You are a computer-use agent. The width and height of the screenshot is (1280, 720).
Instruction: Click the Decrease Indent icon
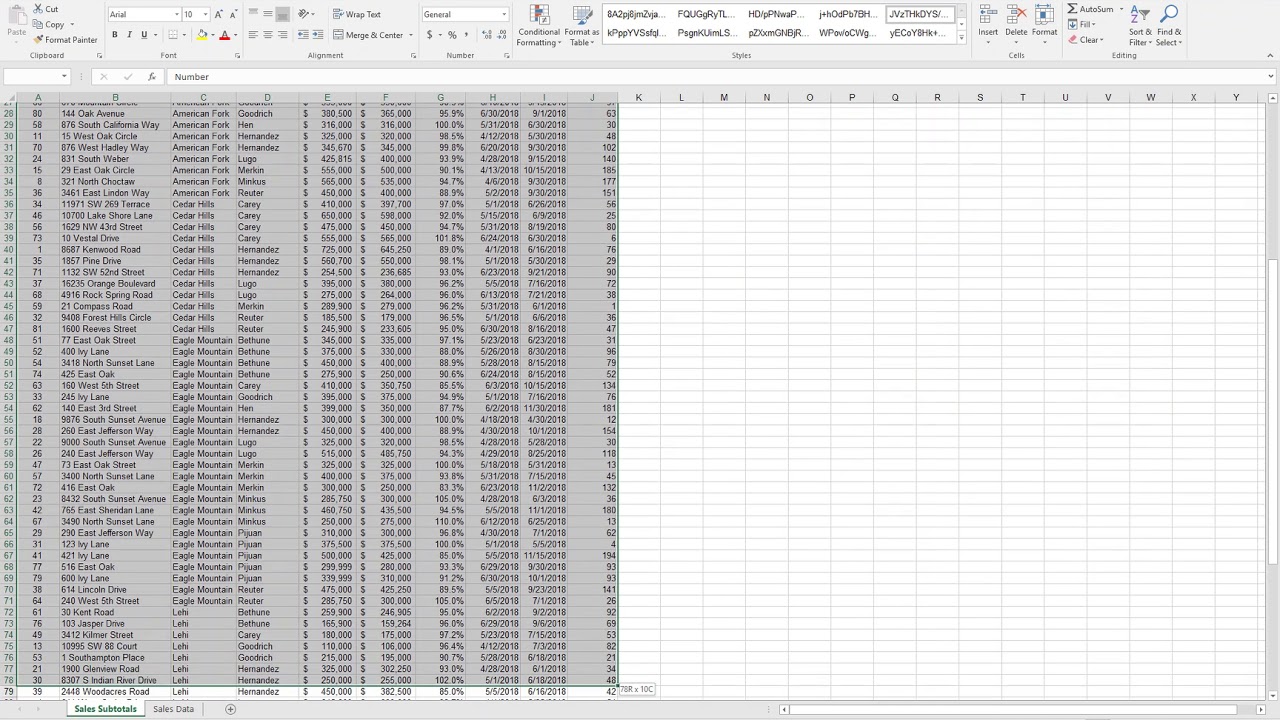pyautogui.click(x=304, y=35)
